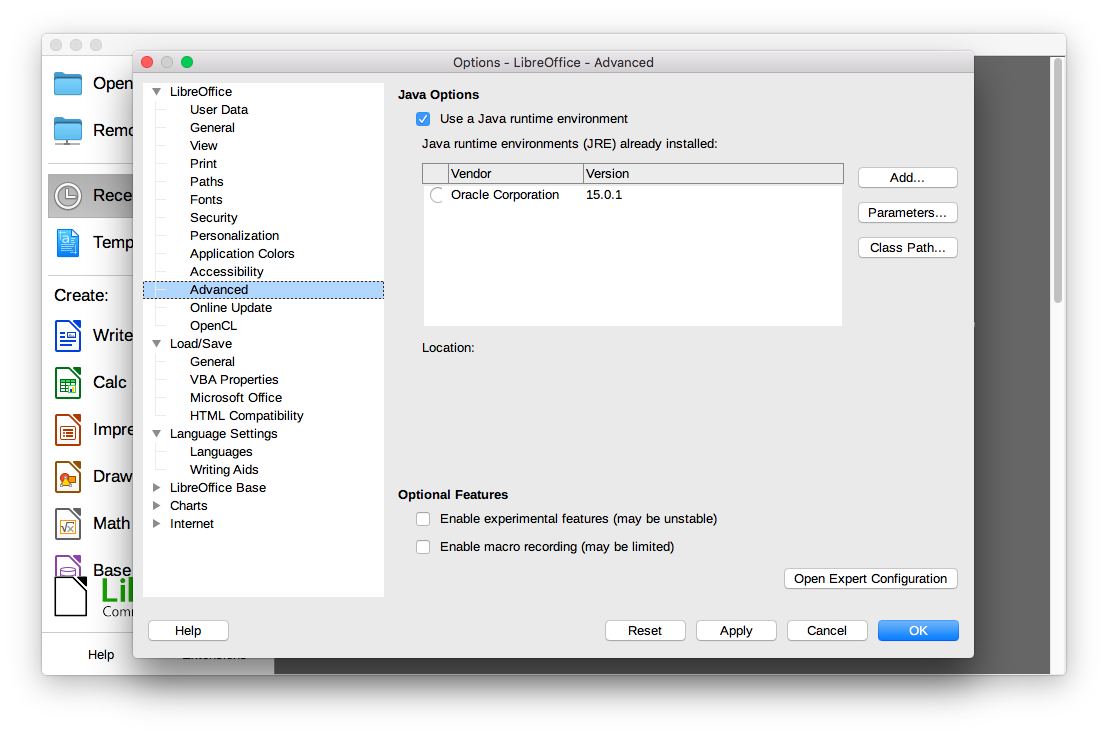This screenshot has width=1108, height=738.
Task: Expand the Internet tree node
Action: (157, 524)
